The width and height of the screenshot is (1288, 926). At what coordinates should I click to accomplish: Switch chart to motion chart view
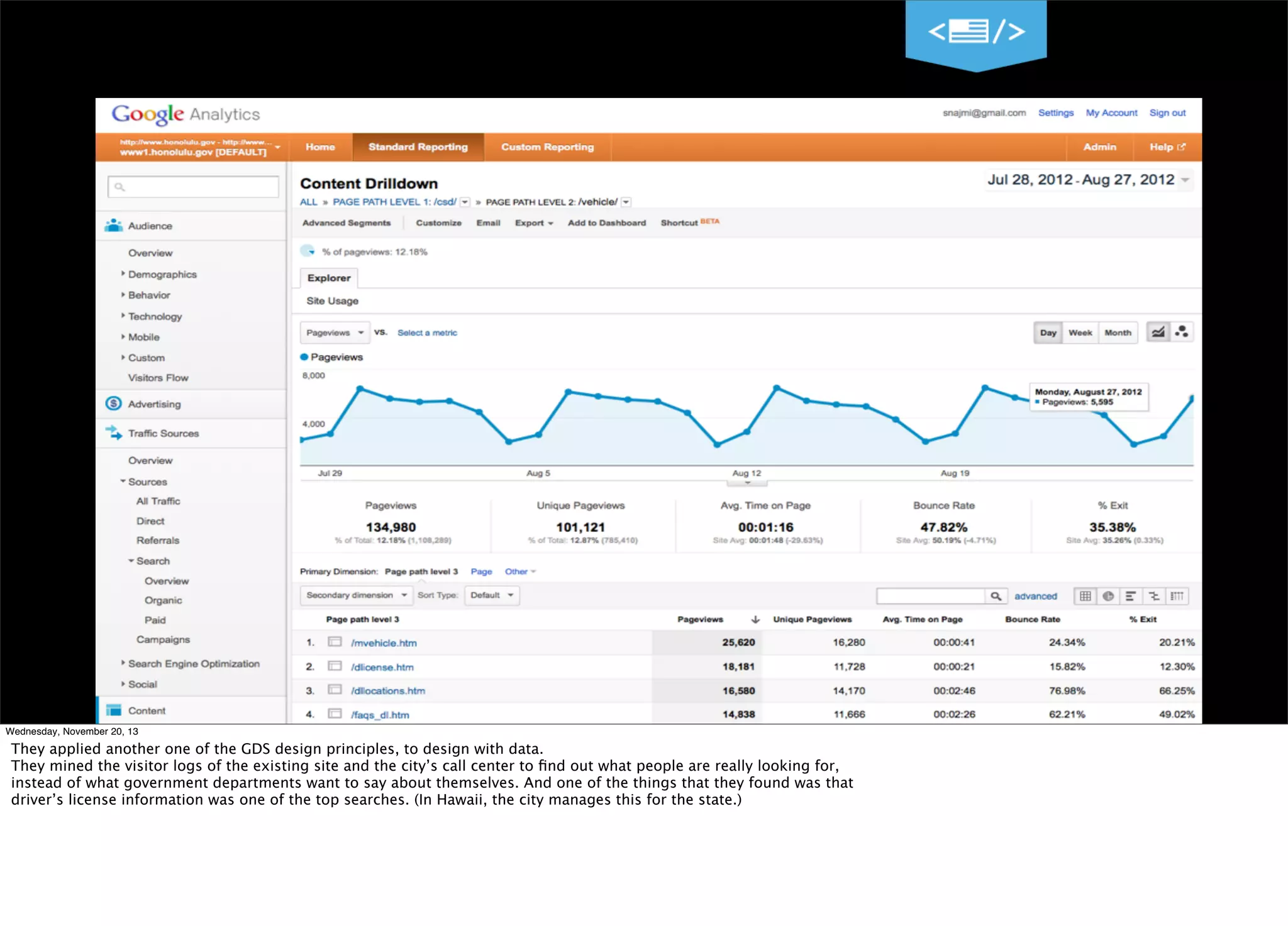pyautogui.click(x=1182, y=332)
